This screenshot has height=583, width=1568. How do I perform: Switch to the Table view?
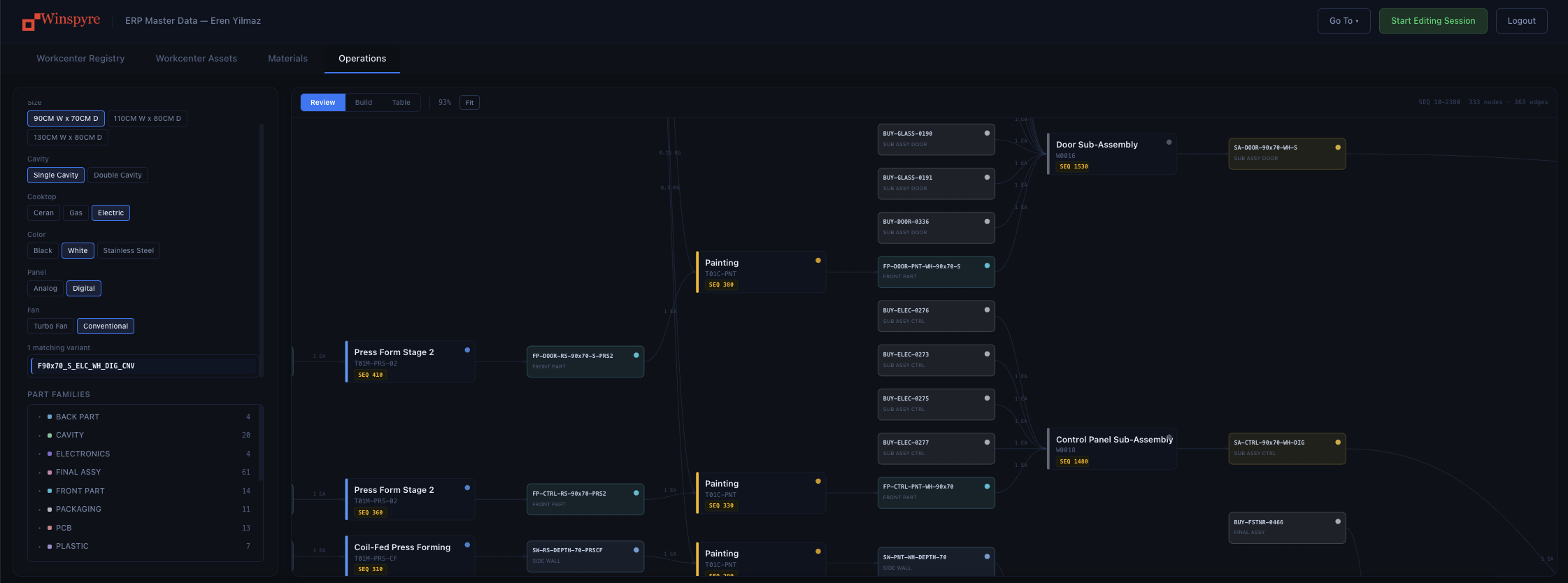point(401,103)
